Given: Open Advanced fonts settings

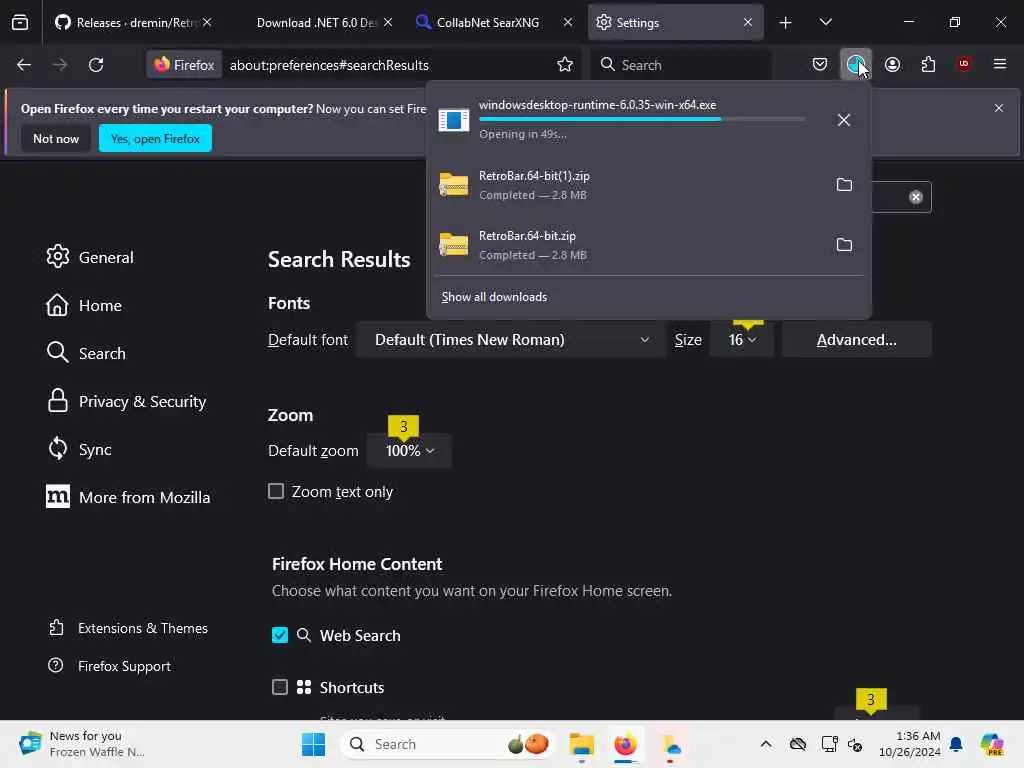Looking at the screenshot, I should click(857, 340).
